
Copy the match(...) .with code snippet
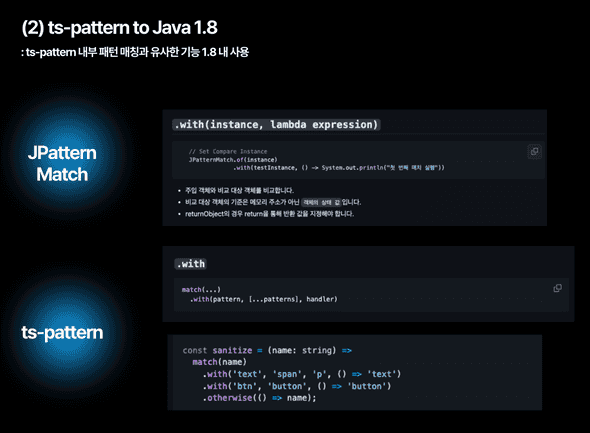click(557, 288)
